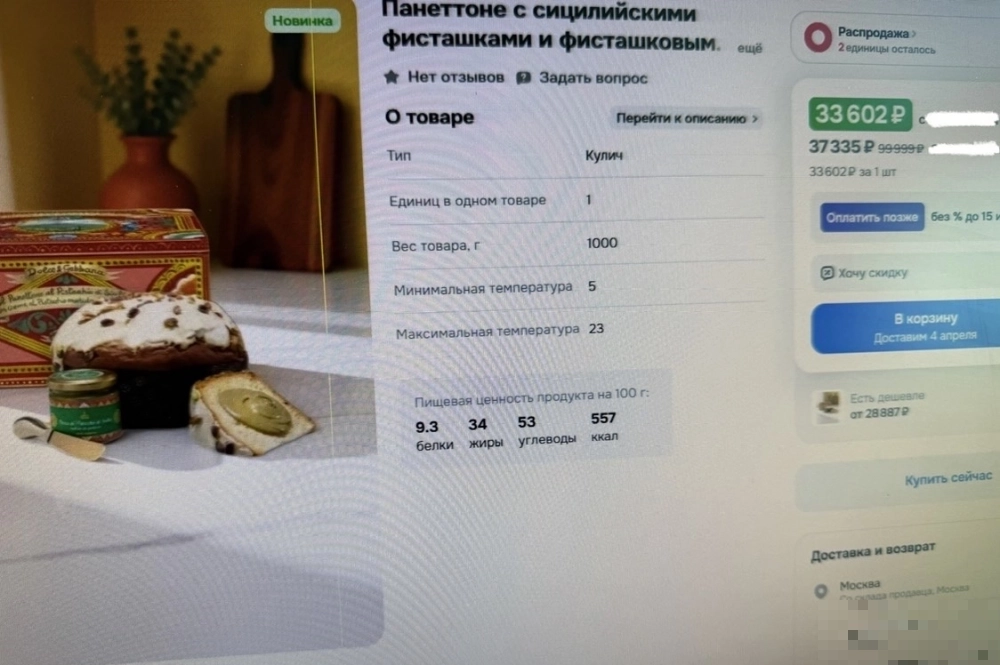Open the cheaper offer product thumbnail
Viewport: 1000px width, 665px height.
pyautogui.click(x=828, y=407)
